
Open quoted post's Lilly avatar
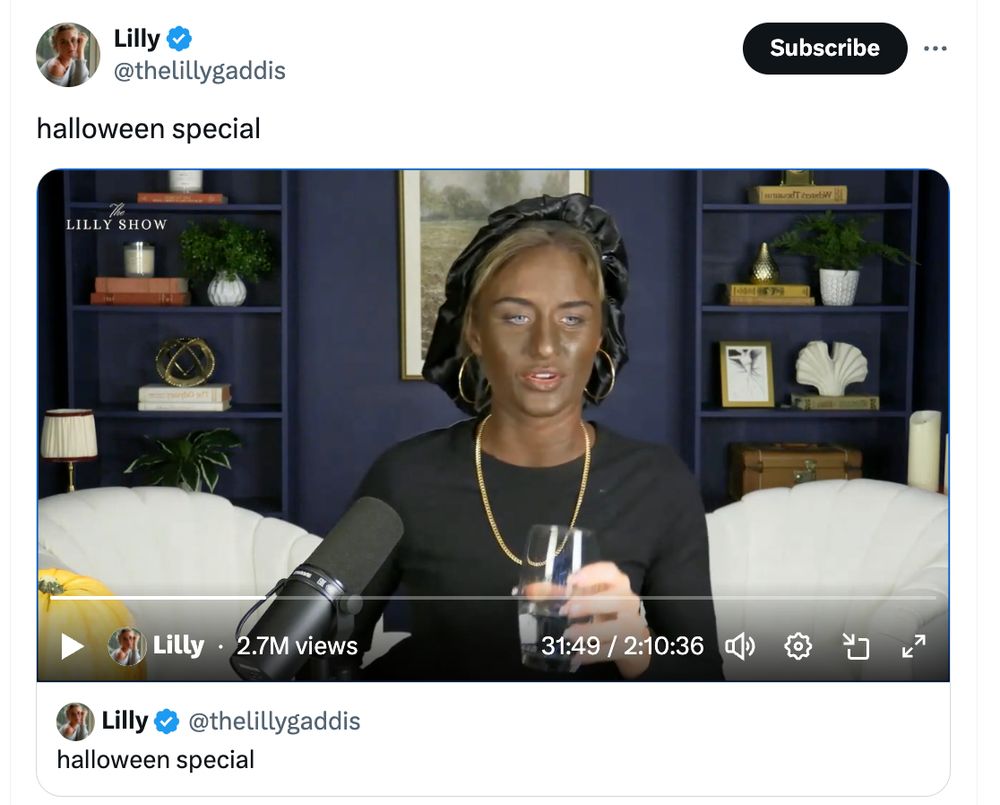75,721
